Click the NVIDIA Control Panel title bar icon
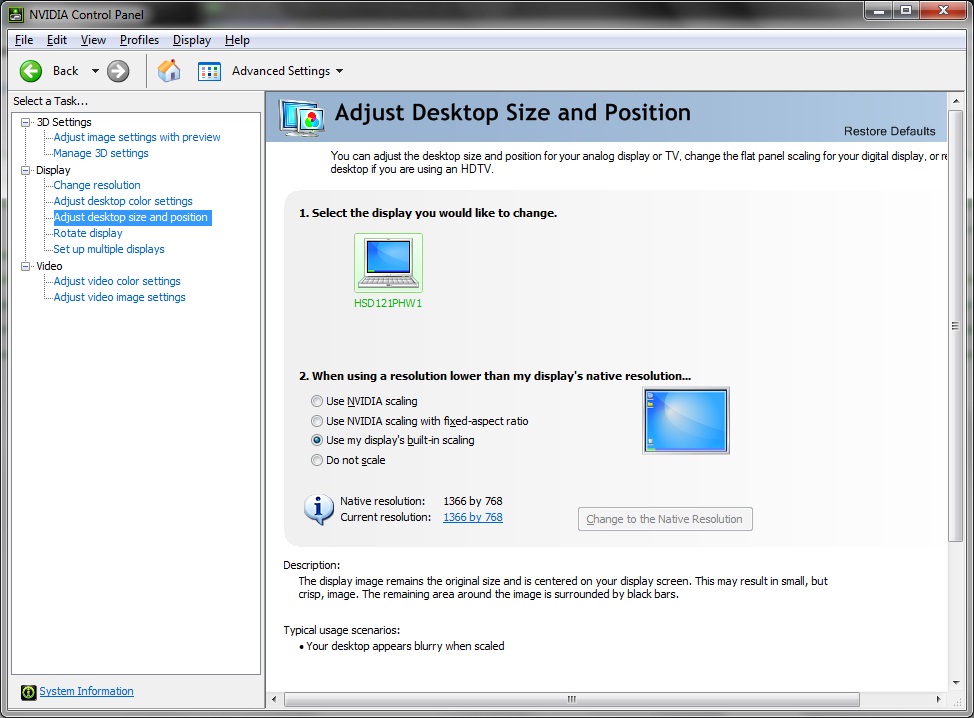 coord(16,14)
